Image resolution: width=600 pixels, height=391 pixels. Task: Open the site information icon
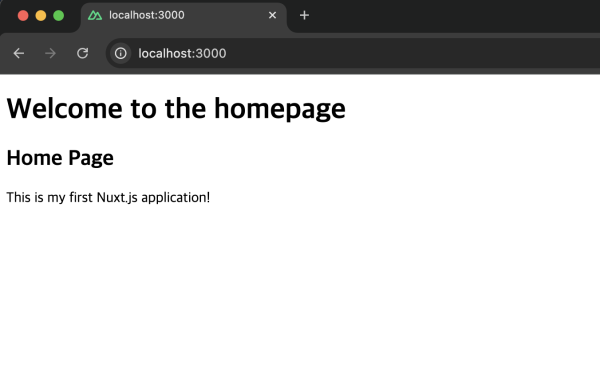pos(121,53)
